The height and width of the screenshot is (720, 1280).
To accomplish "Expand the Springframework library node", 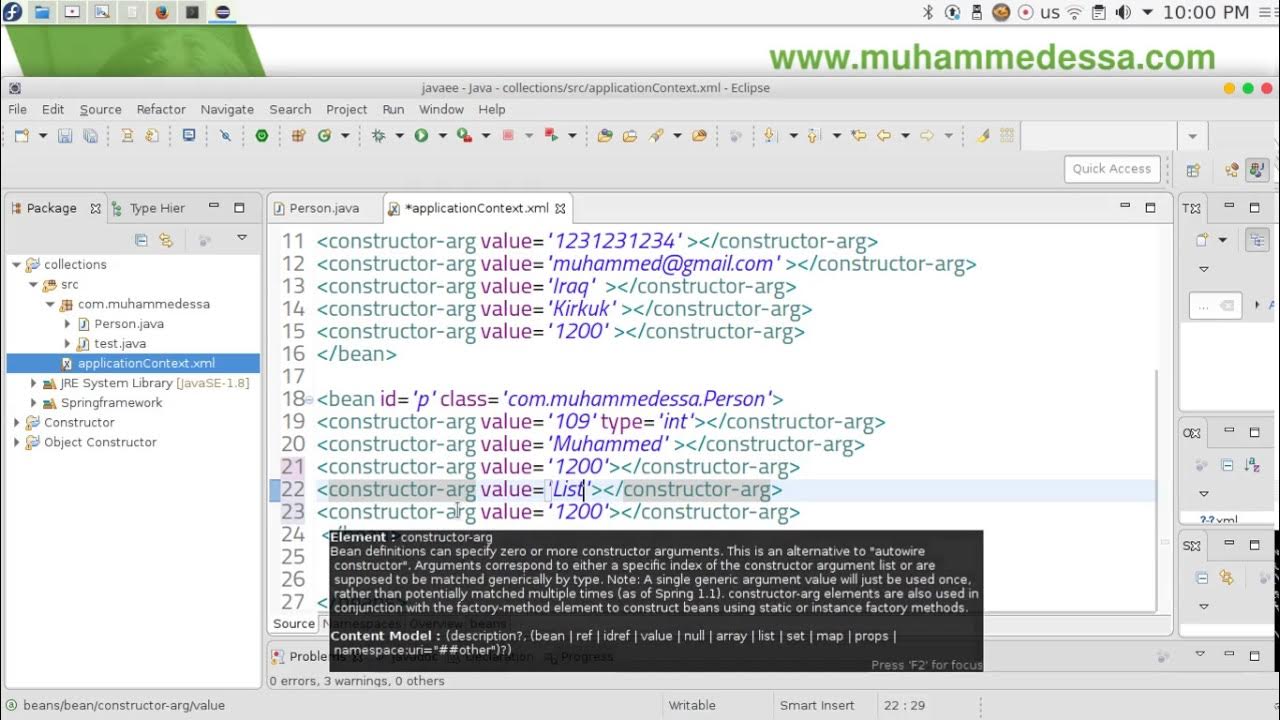I will (x=33, y=403).
